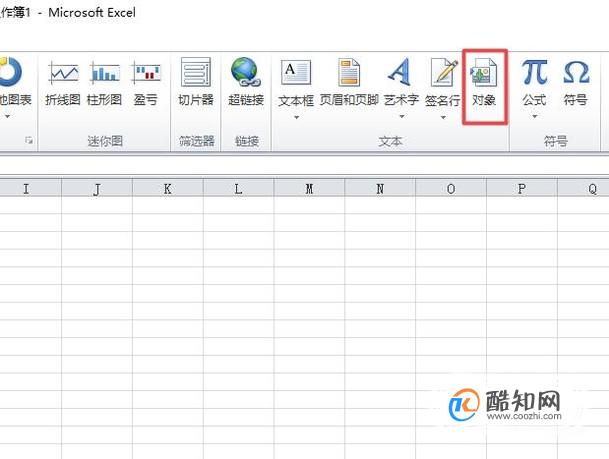Insert a Symbol (符号)

click(x=576, y=83)
